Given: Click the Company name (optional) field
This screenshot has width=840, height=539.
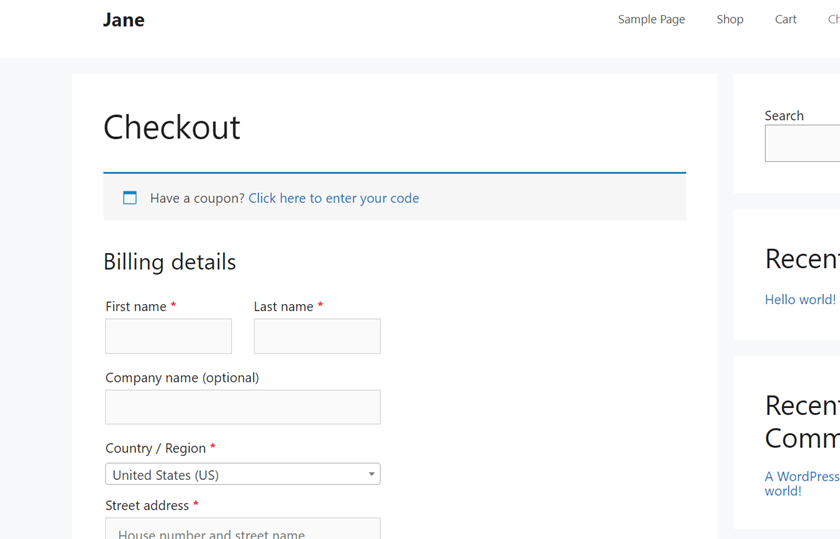Looking at the screenshot, I should [x=243, y=407].
